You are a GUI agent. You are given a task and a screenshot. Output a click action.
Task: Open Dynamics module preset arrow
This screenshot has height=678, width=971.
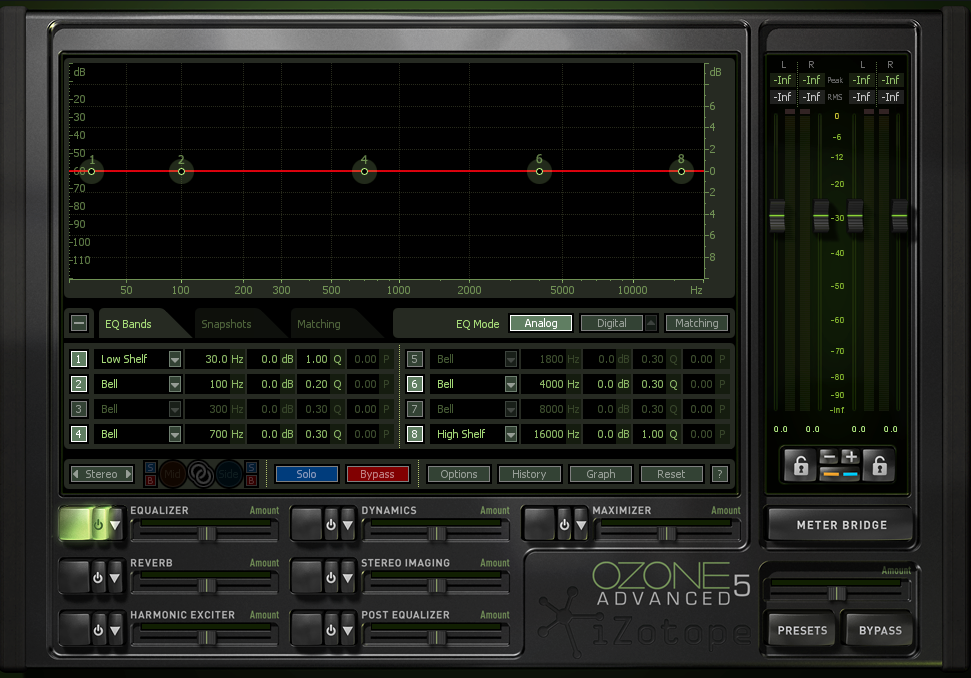(x=348, y=525)
